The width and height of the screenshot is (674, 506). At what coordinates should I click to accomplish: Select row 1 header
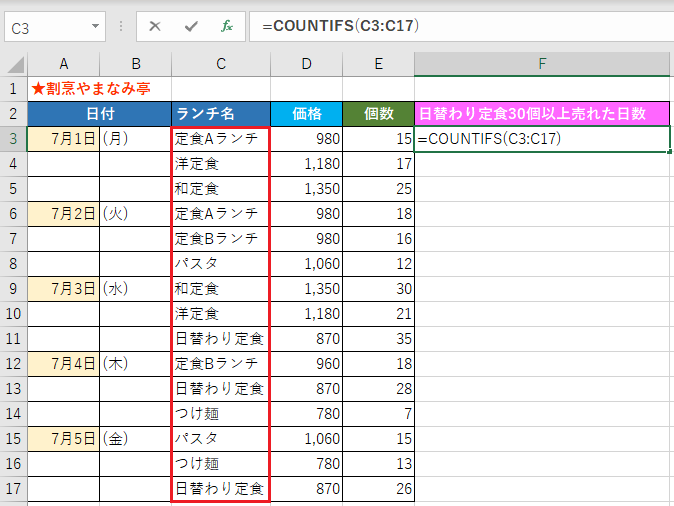click(13, 89)
